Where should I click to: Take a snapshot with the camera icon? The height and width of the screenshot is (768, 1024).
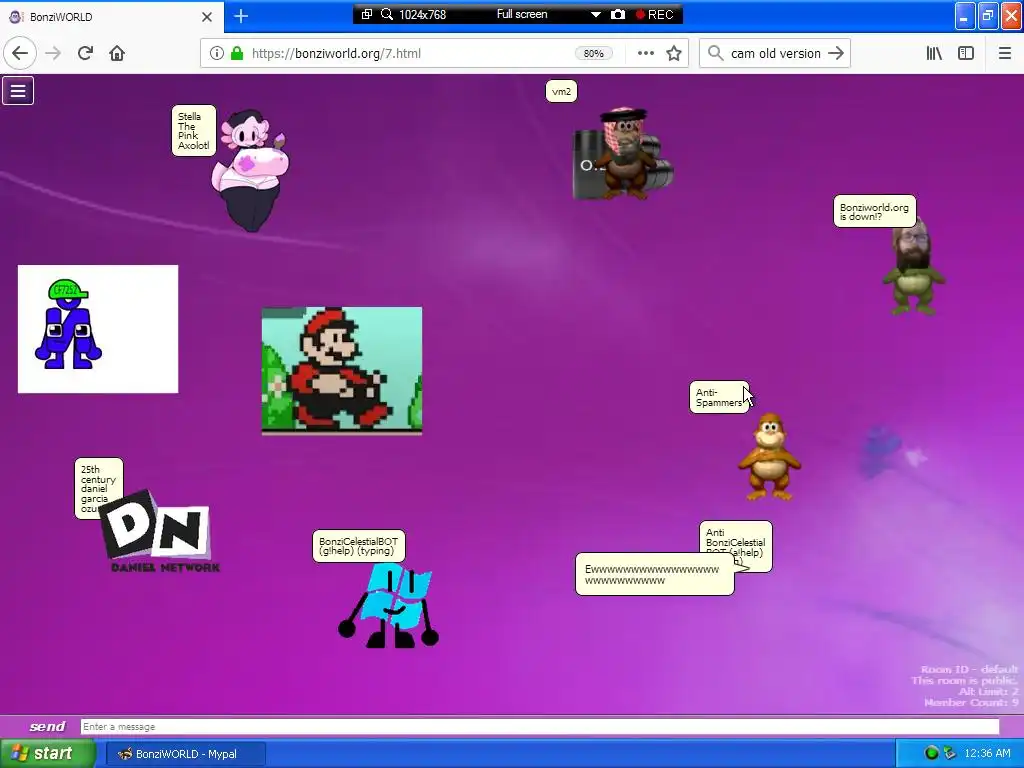[x=618, y=14]
